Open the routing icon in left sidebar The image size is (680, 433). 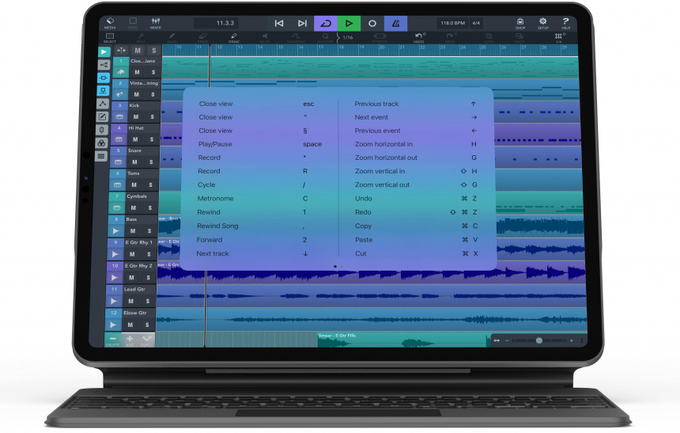[104, 65]
